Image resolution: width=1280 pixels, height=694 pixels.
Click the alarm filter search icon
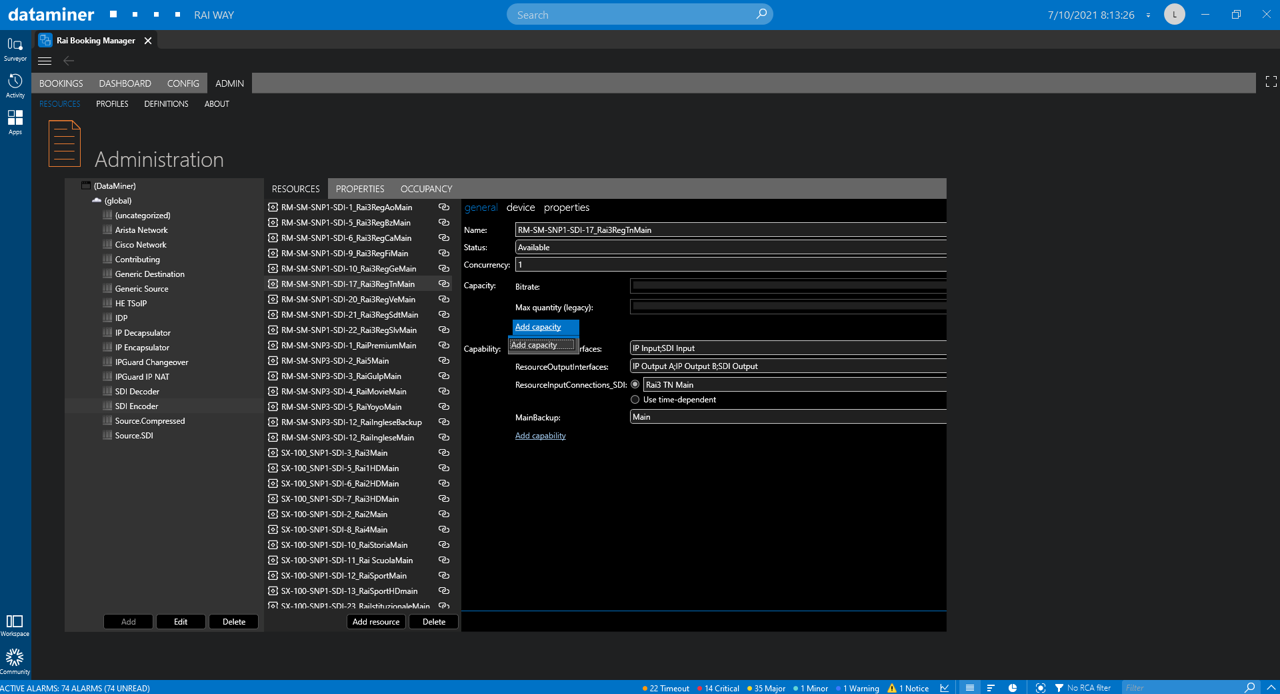click(x=1250, y=688)
